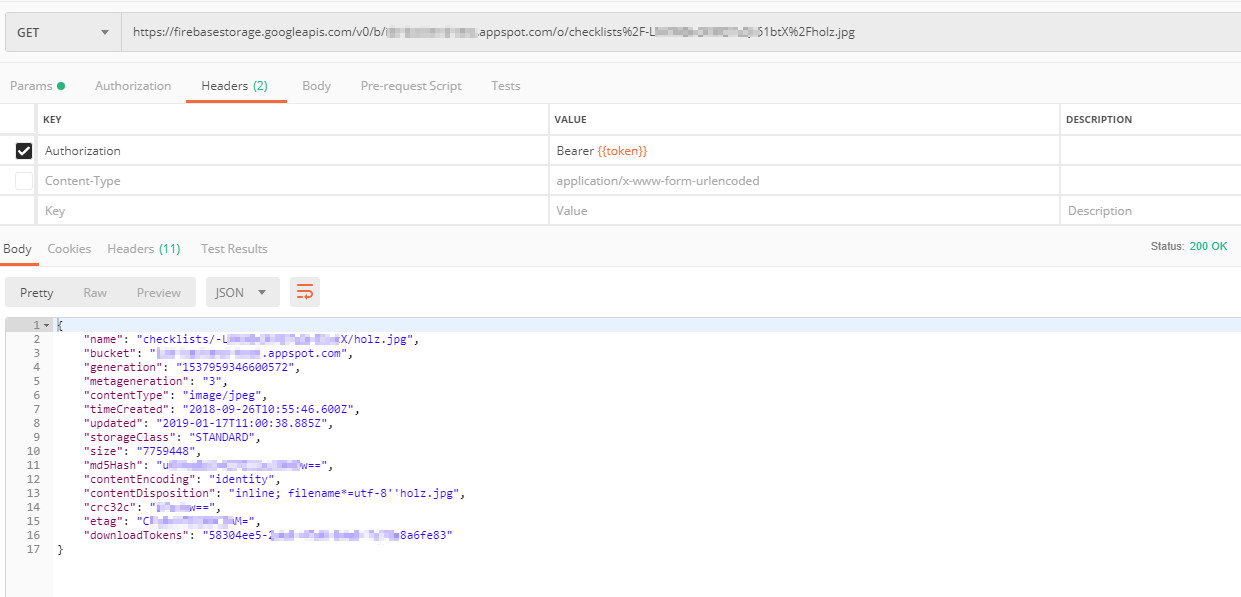Click the VALUE column header
This screenshot has width=1241, height=597.
[570, 119]
